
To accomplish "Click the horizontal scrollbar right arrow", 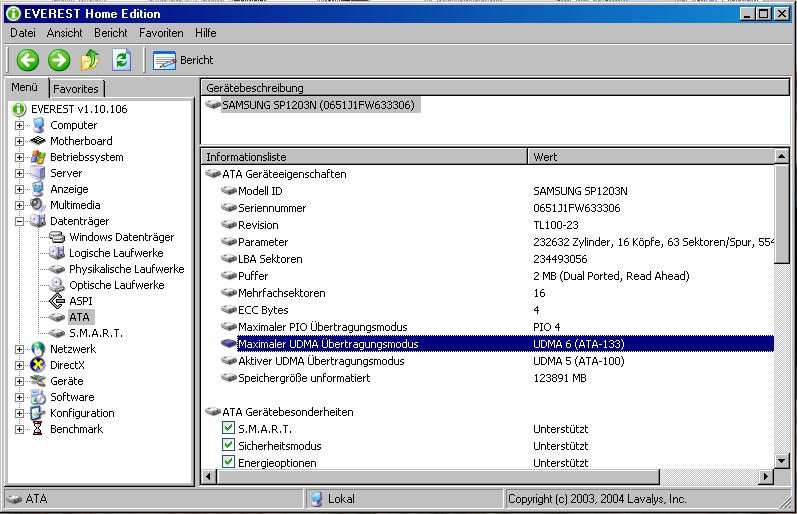I will pos(765,476).
